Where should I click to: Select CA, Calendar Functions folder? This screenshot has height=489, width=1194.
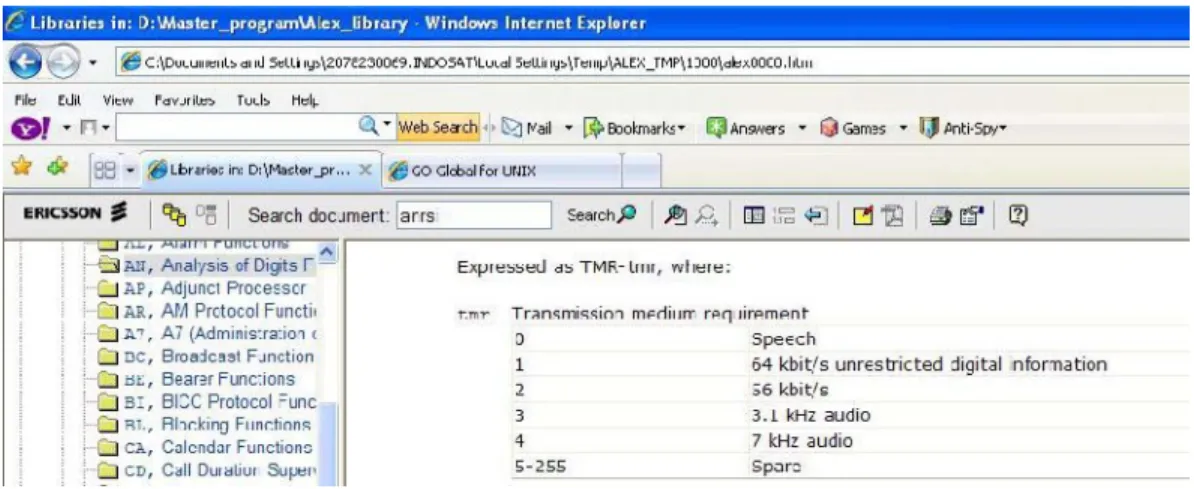[205, 447]
